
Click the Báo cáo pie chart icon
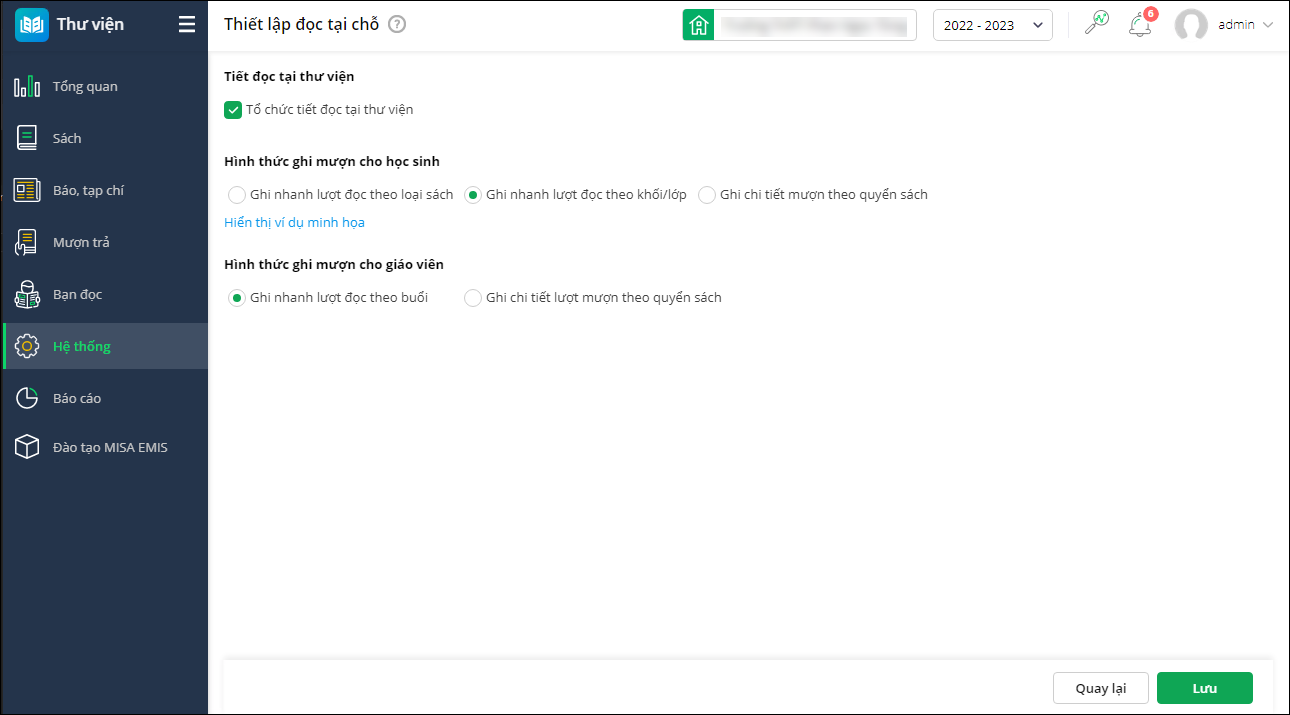(x=27, y=398)
